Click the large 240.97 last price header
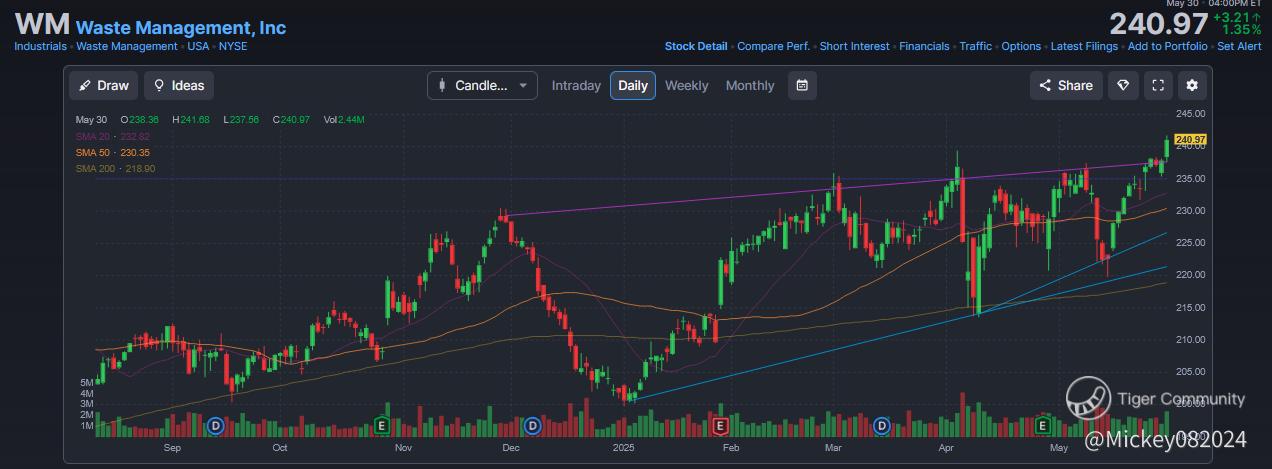1272x469 pixels. click(1158, 24)
